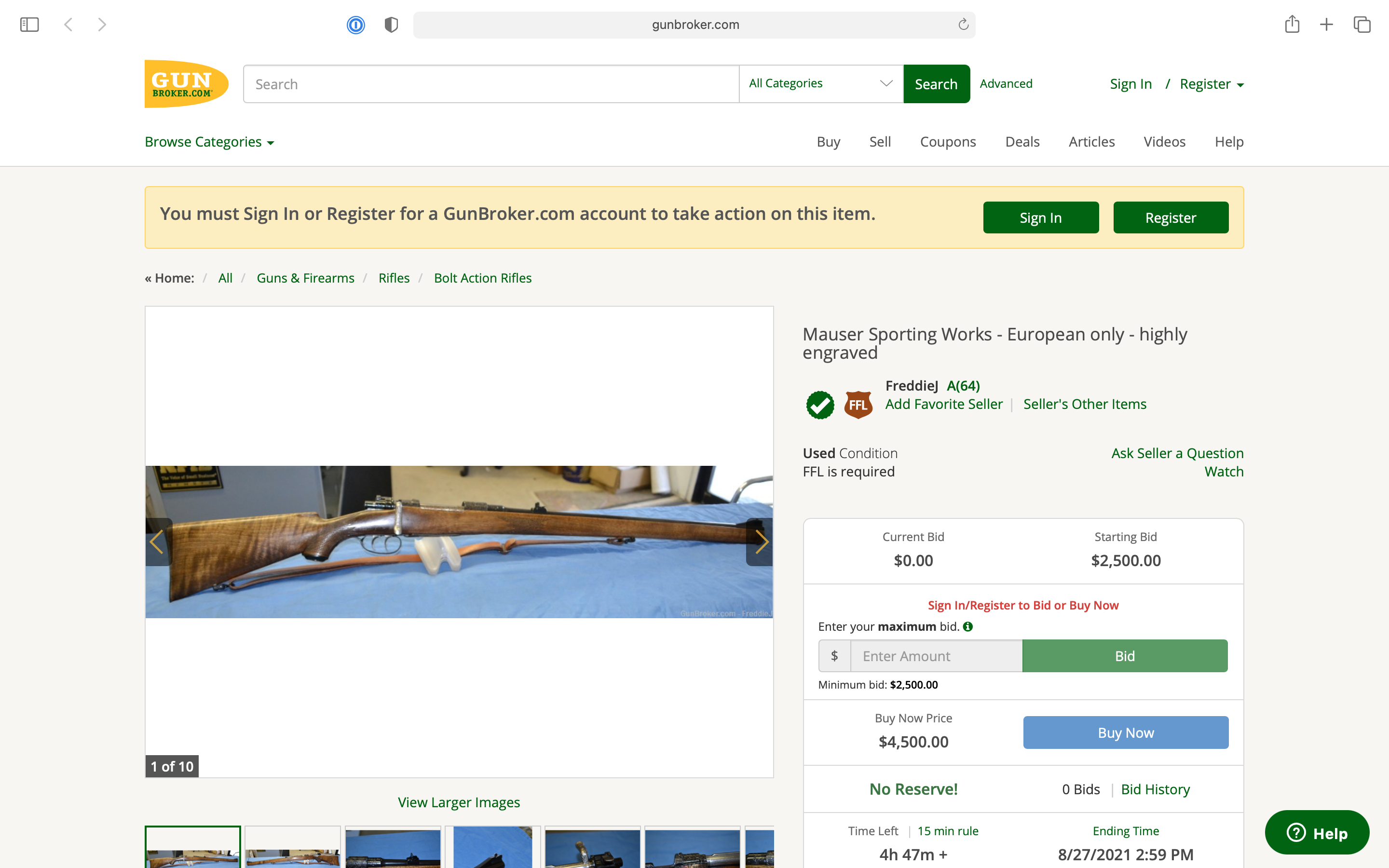Click Ask Seller a Question

tap(1177, 453)
